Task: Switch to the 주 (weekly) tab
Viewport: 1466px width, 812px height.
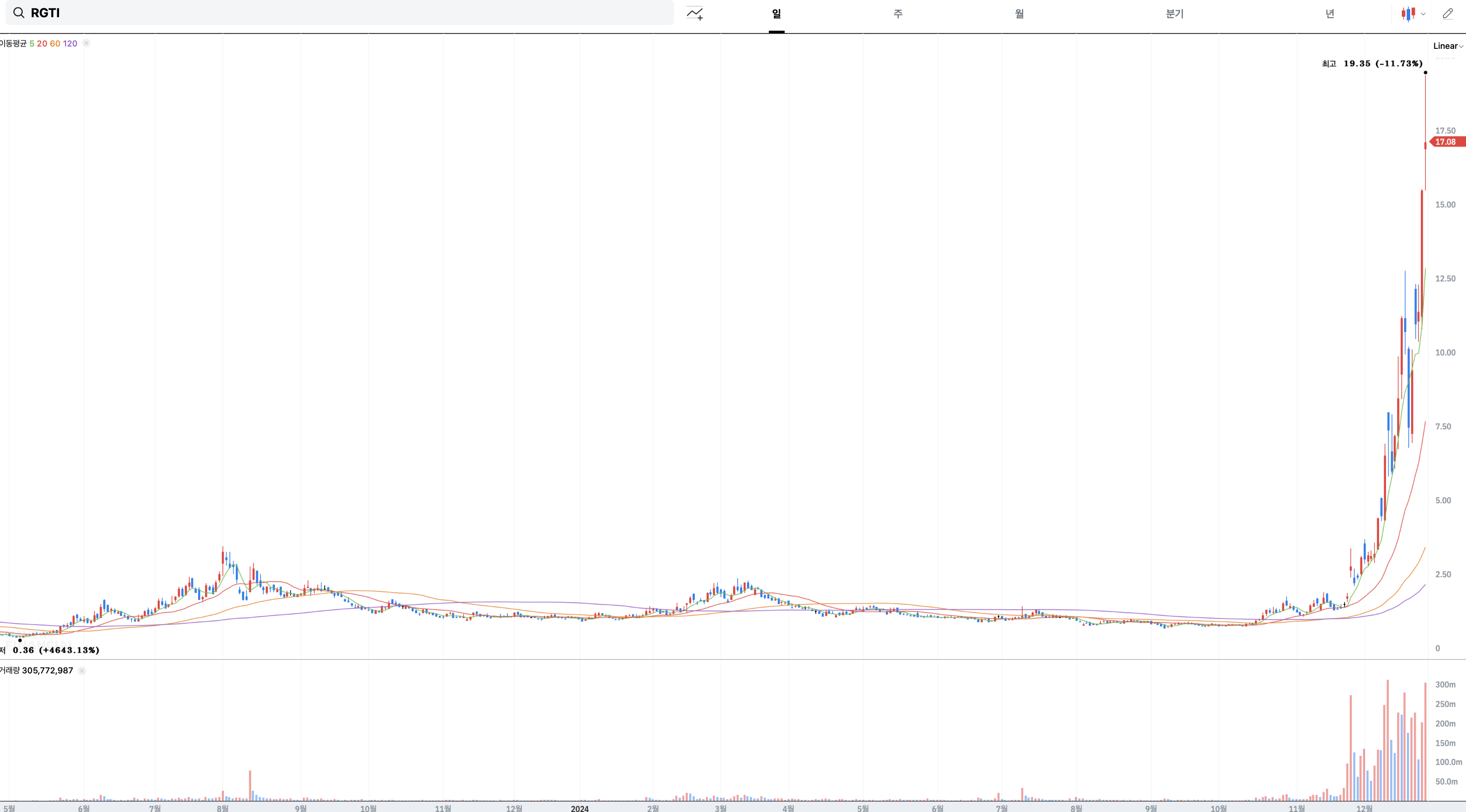Action: 898,13
